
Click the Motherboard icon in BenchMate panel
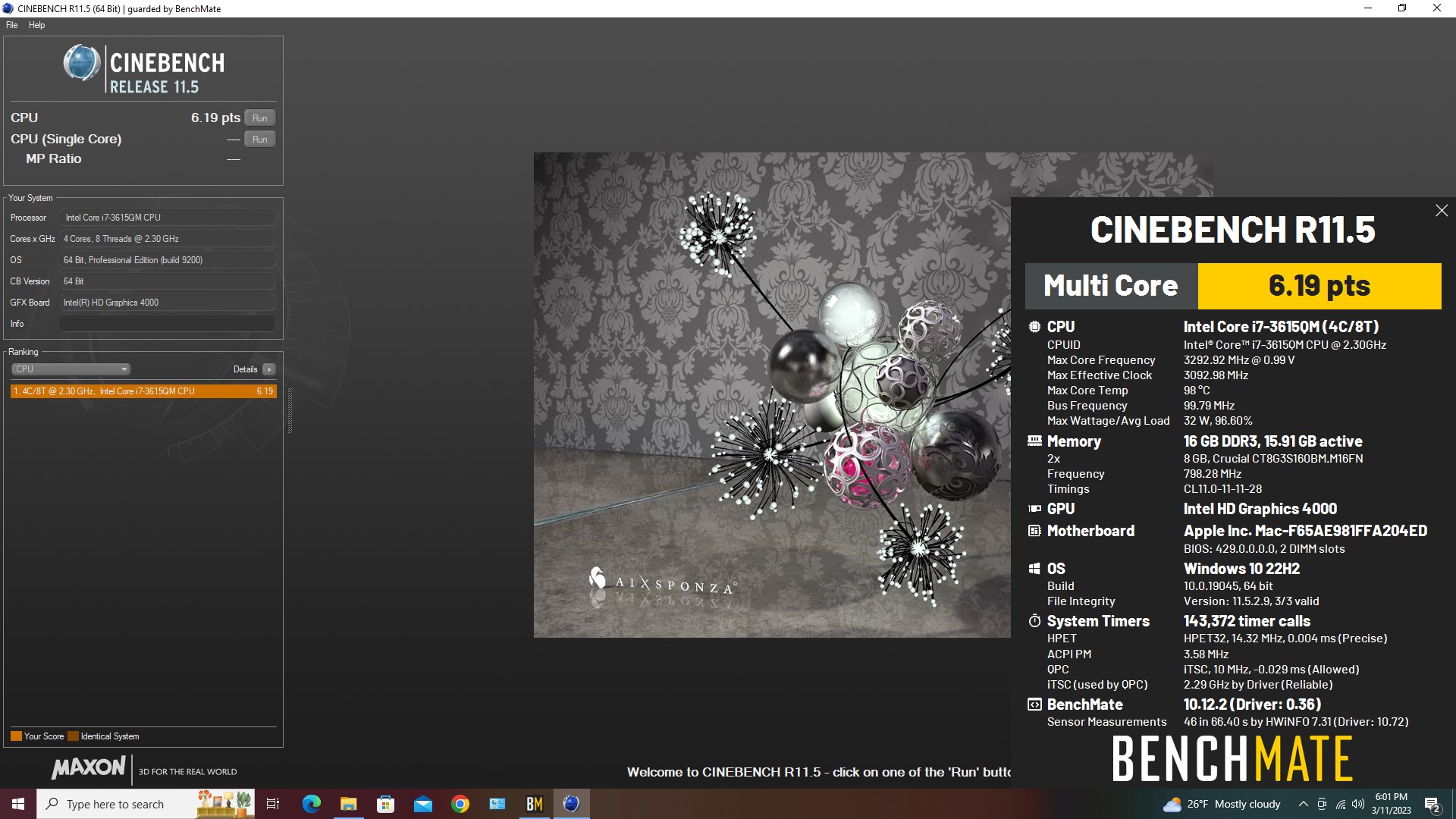coord(1034,531)
